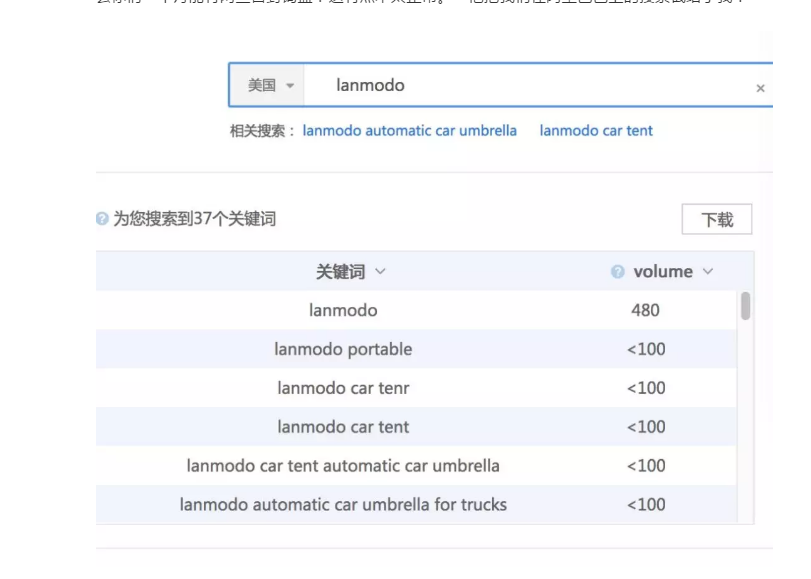The width and height of the screenshot is (811, 579).
Task: Sort by the 关键词 column chevron
Action: pyautogui.click(x=380, y=271)
